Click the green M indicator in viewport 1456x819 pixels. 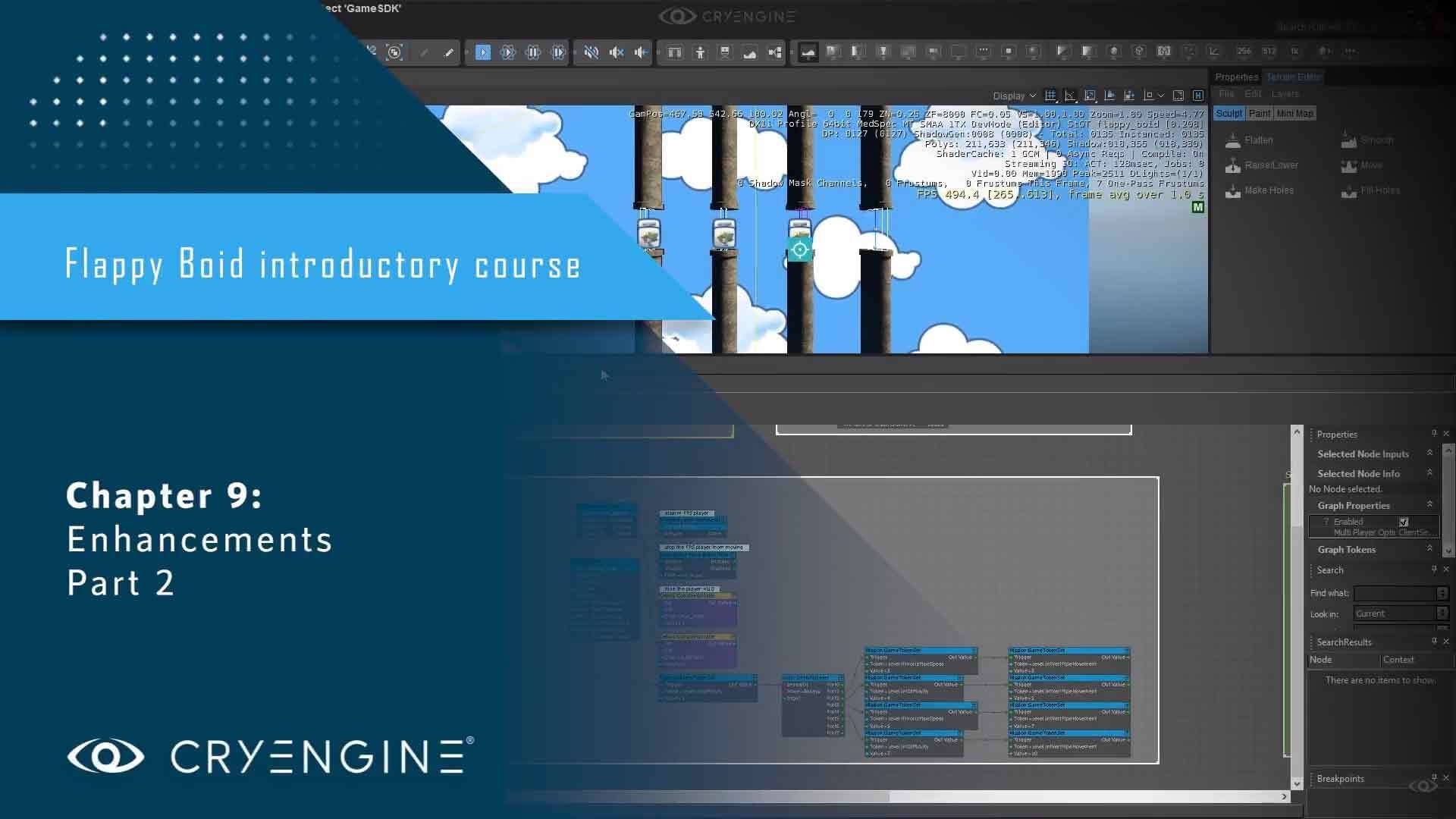(1197, 207)
